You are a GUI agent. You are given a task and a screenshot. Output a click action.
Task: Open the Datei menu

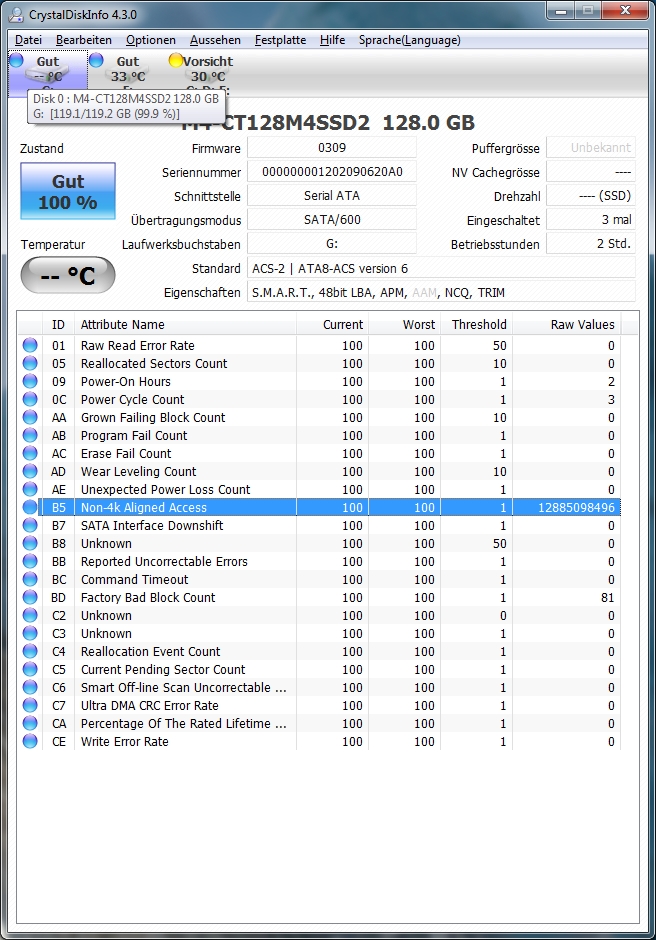(x=28, y=40)
